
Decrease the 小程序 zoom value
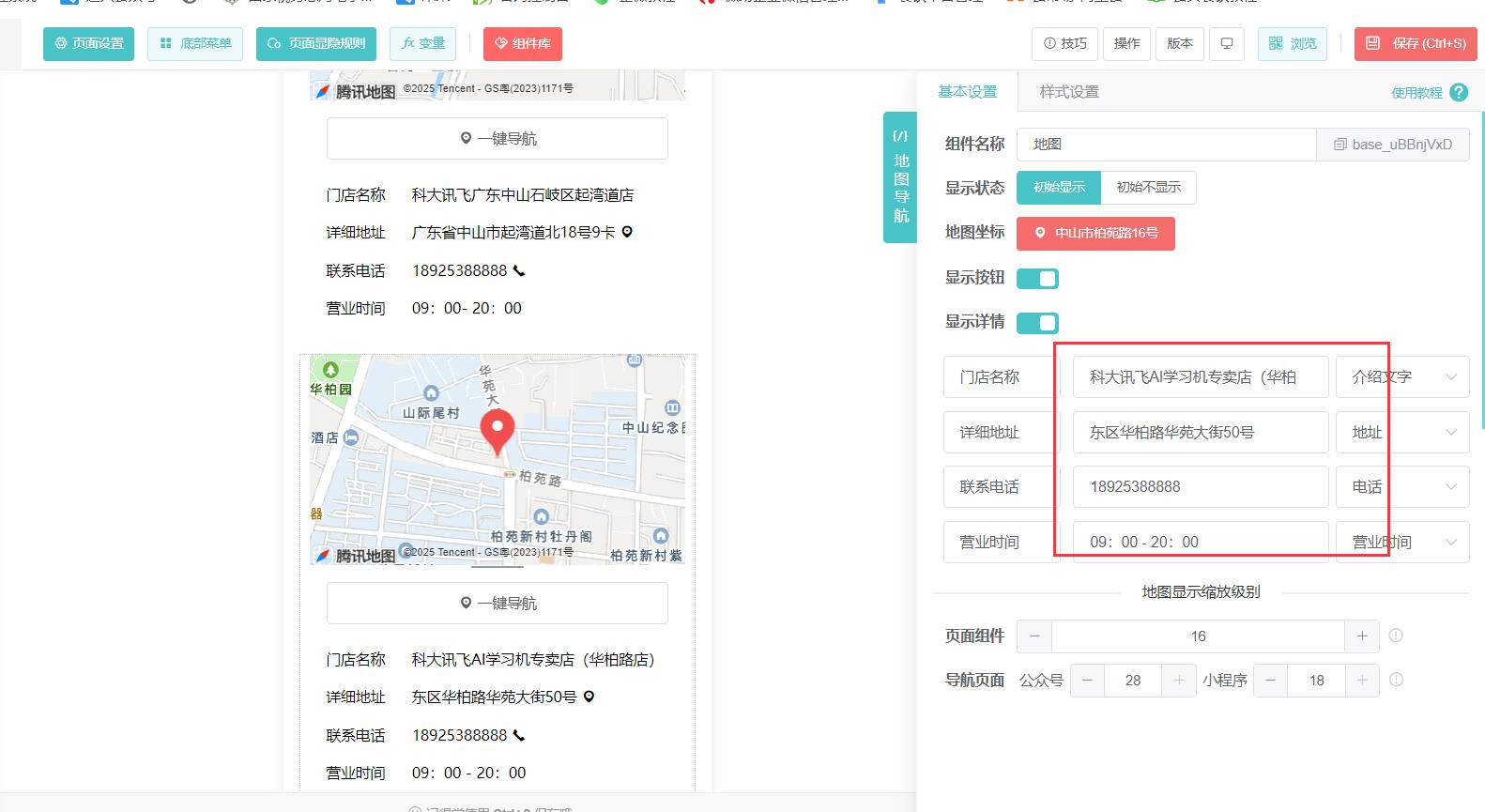pyautogui.click(x=1270, y=681)
